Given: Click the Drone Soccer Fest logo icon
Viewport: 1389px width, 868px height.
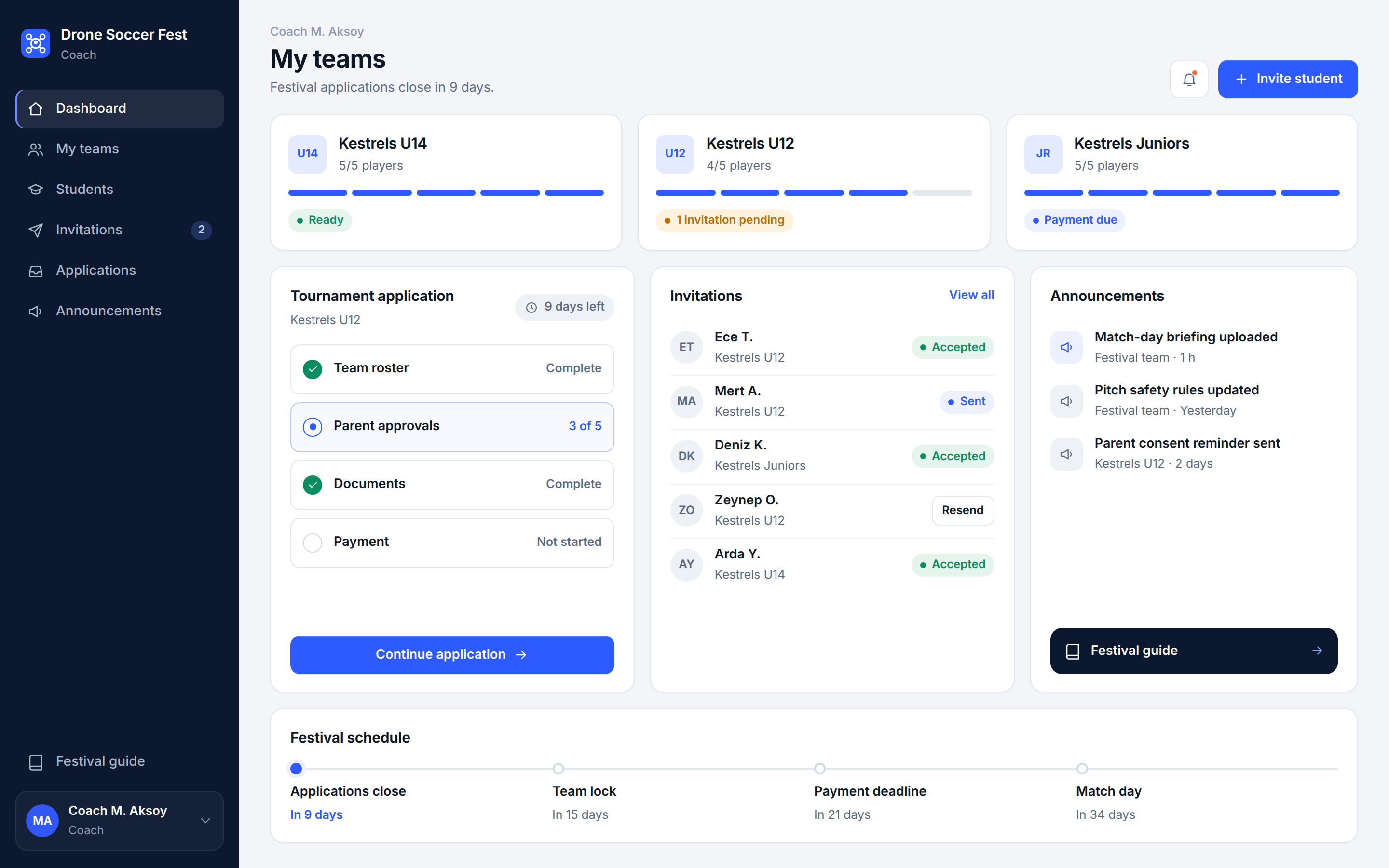Looking at the screenshot, I should 36,43.
